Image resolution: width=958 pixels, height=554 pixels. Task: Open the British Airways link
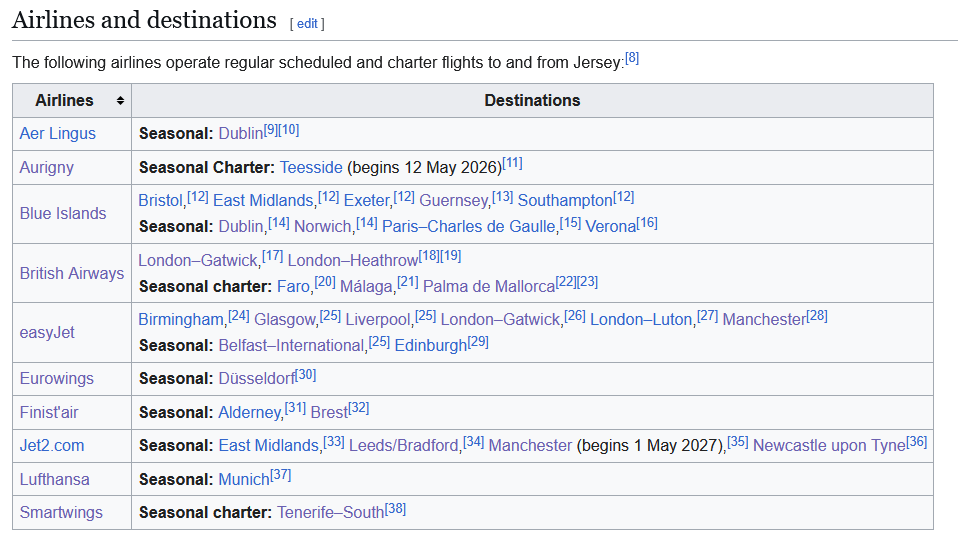tap(72, 273)
